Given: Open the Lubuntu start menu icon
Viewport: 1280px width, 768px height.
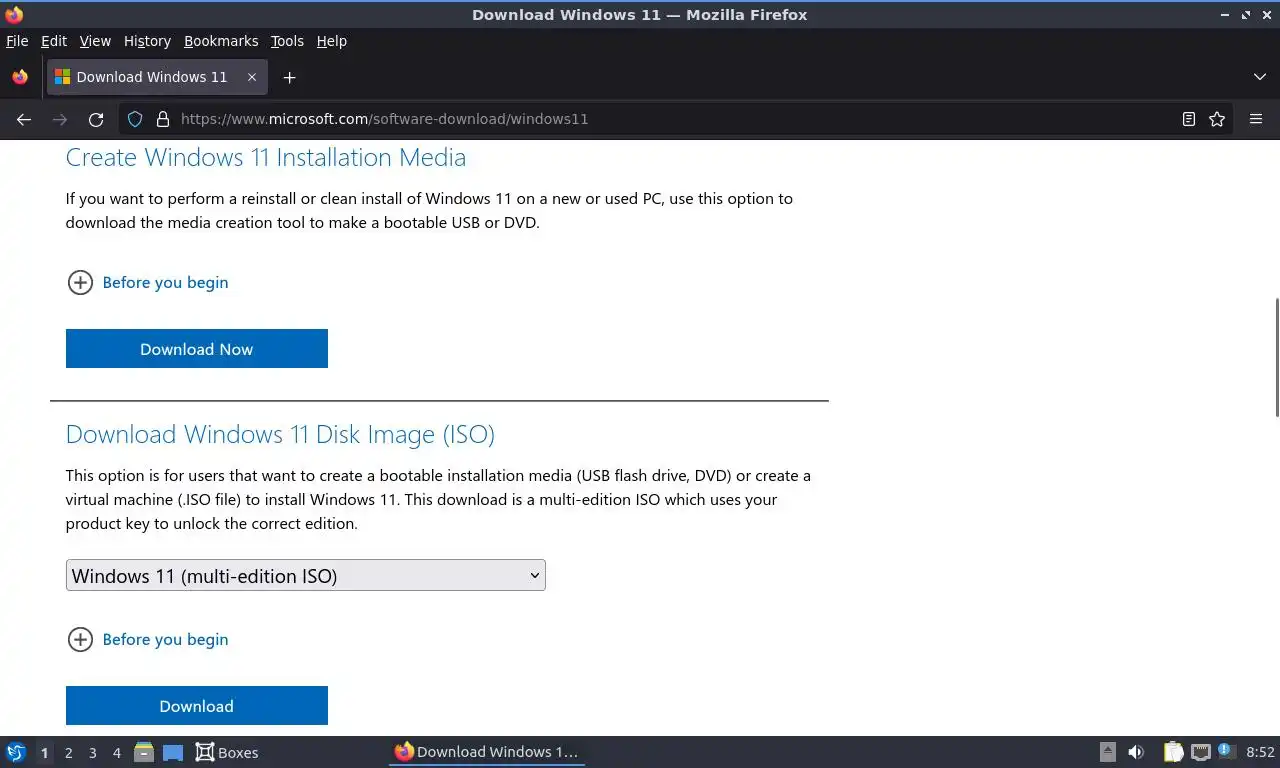Looking at the screenshot, I should tap(15, 752).
